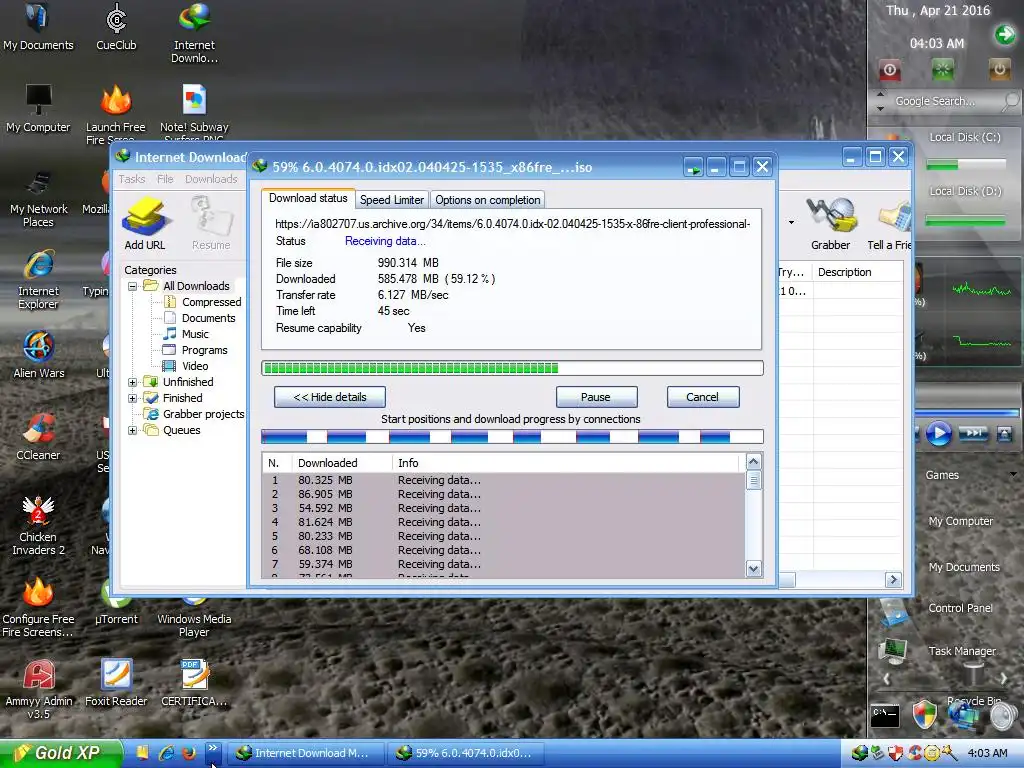Switch to the 59% download taskbar button
Screen dimensions: 1024x768
pos(466,753)
